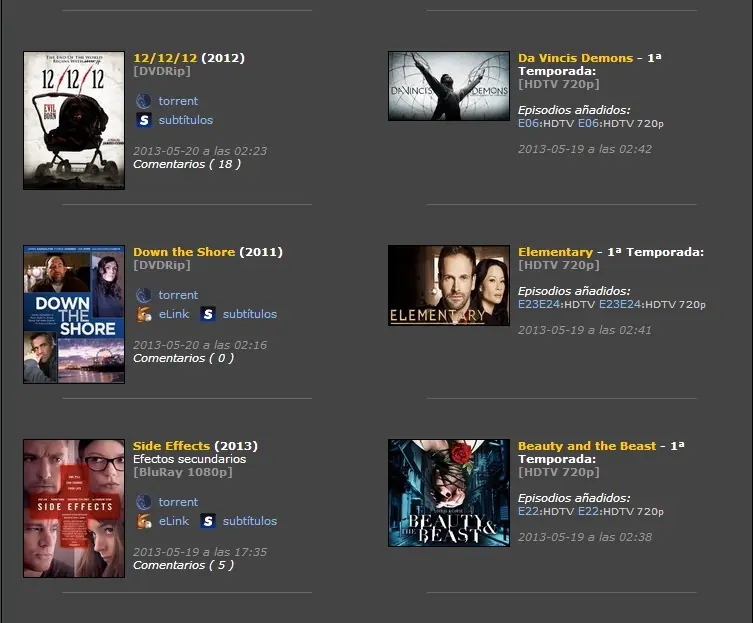Open the 12/12/12 movie title link
Viewport: 753px width, 623px height.
tap(165, 58)
